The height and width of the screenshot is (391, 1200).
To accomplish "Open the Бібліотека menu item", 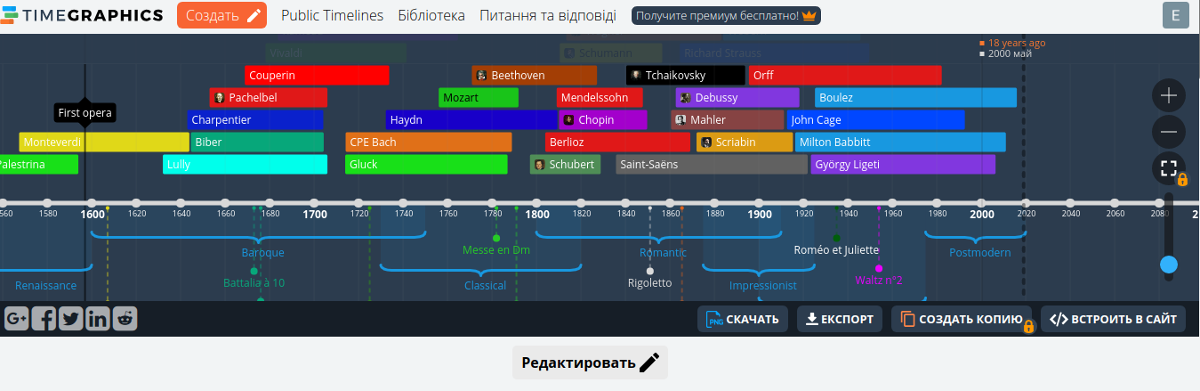I will tap(431, 16).
